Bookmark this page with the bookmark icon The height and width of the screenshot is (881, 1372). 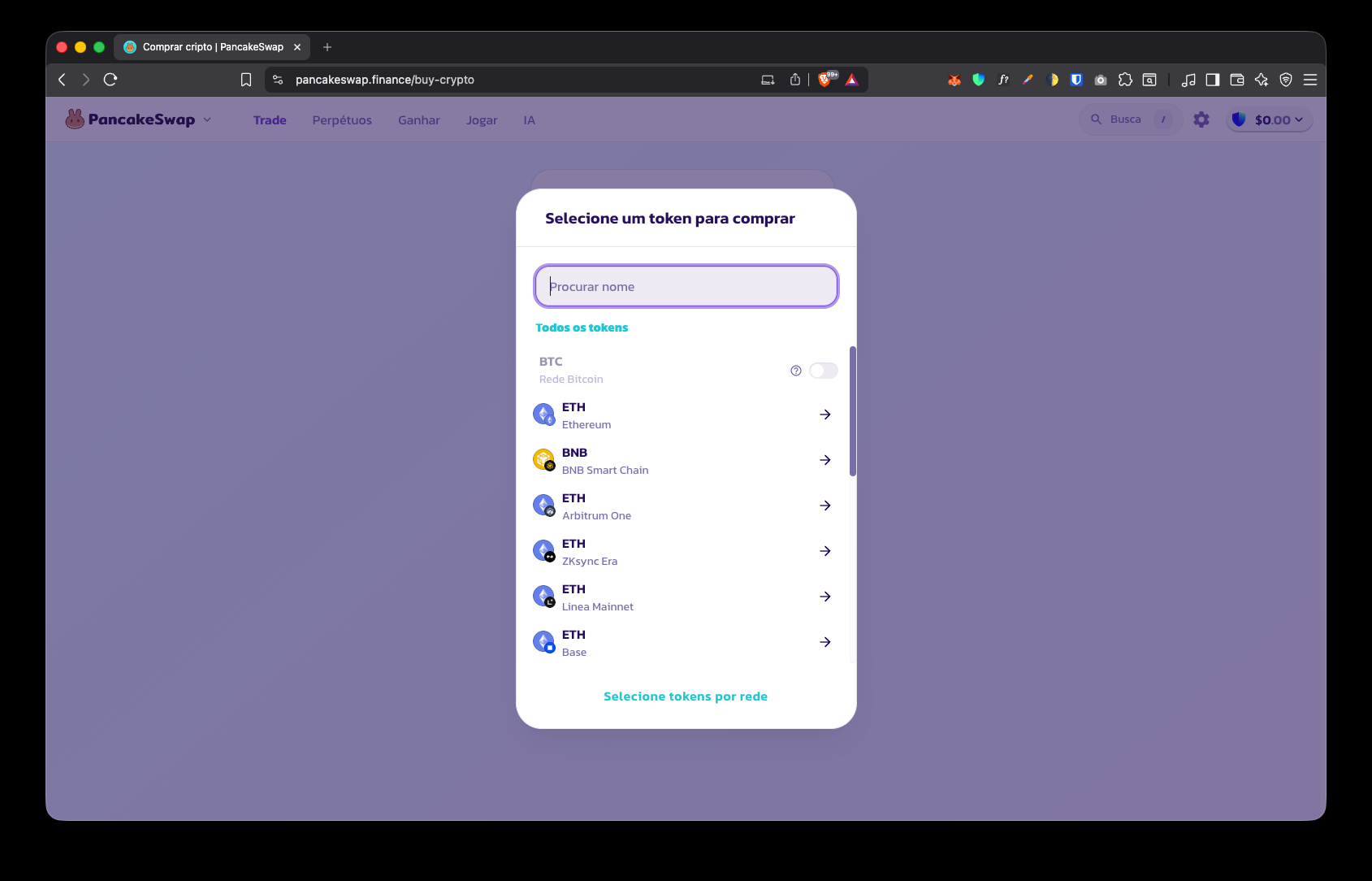[246, 80]
